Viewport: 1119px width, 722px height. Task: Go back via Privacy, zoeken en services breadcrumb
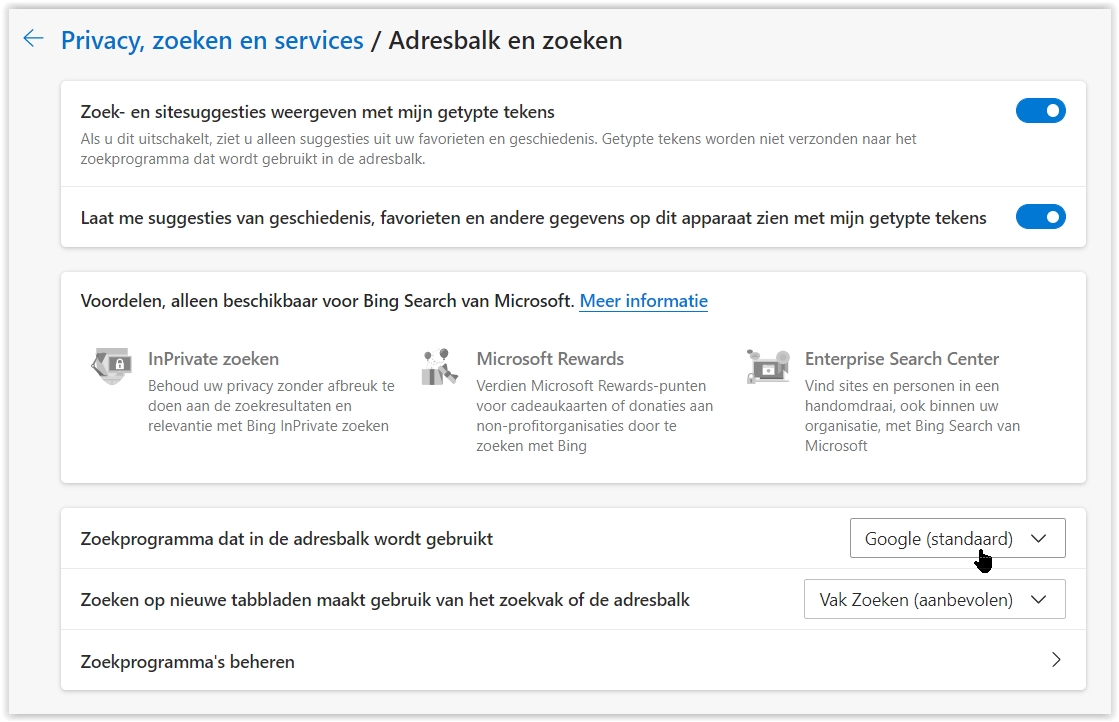pyautogui.click(x=212, y=40)
